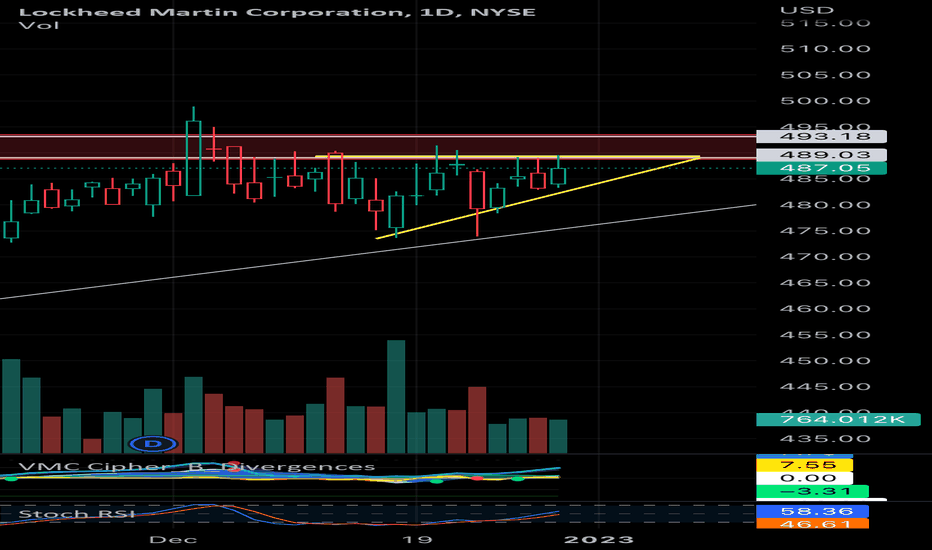This screenshot has width=932, height=550.
Task: Click the last green candlestick on chart
Action: (x=558, y=176)
